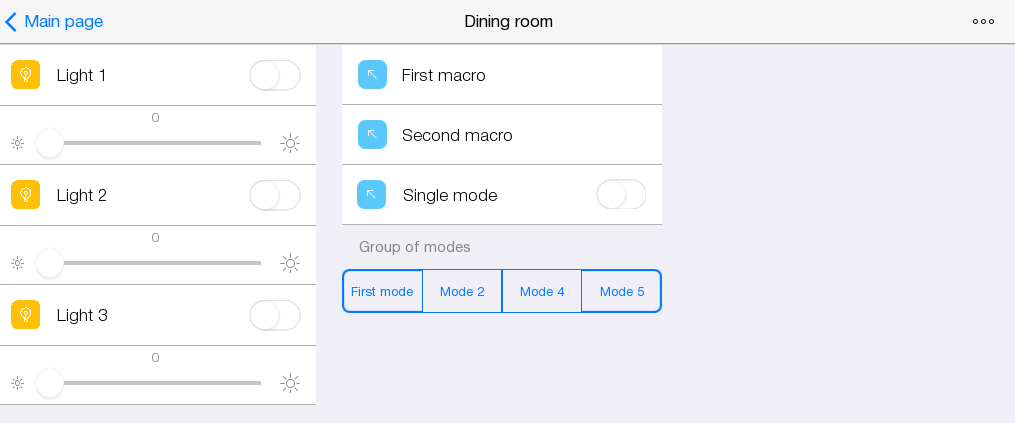The height and width of the screenshot is (423, 1015).
Task: Tap the bright sun icon for Light 1
Action: (290, 143)
